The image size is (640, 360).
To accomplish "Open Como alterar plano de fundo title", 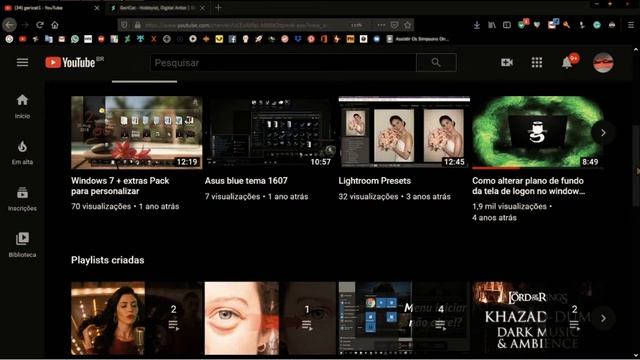I will click(x=529, y=186).
